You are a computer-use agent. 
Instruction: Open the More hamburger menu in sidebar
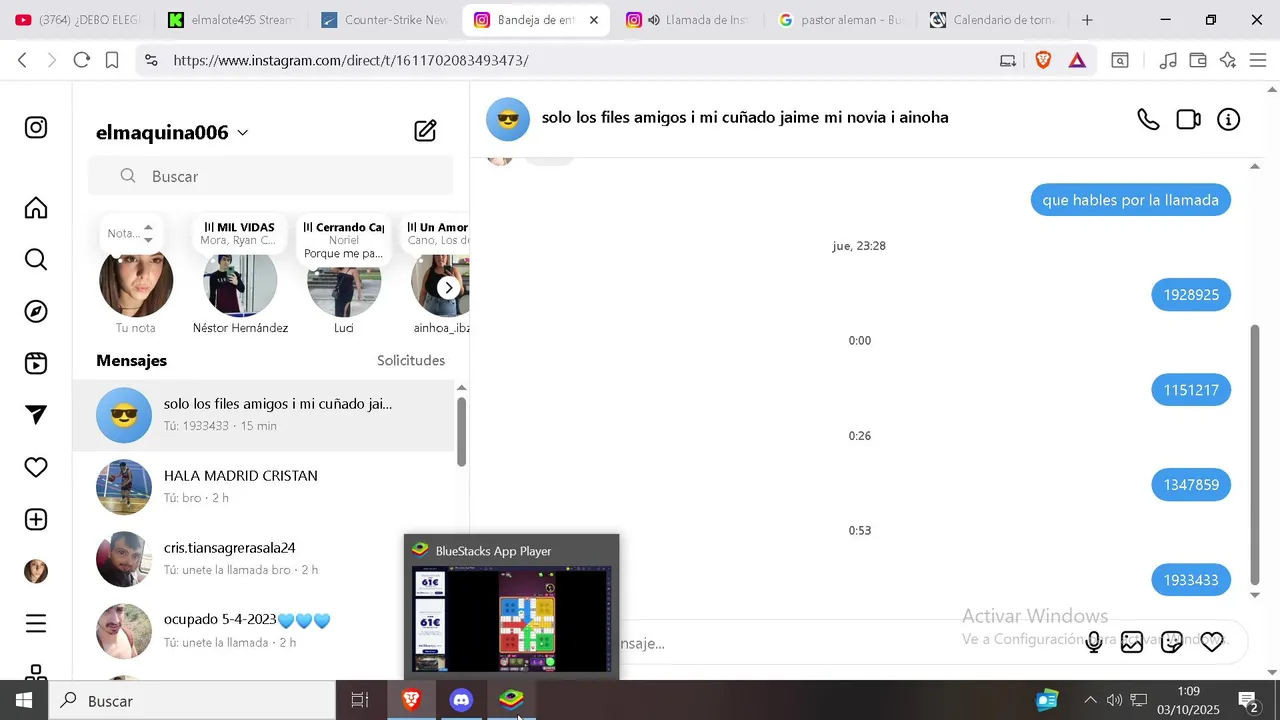click(x=36, y=624)
